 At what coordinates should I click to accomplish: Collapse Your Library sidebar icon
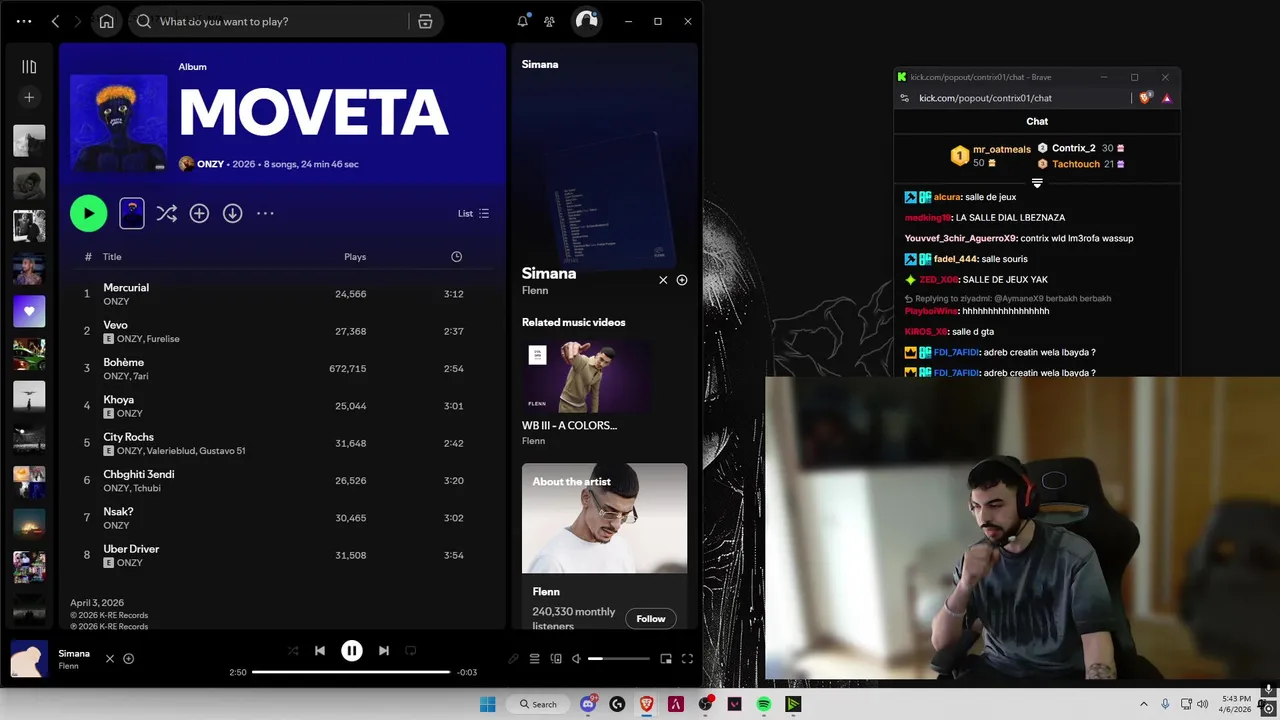tap(29, 67)
